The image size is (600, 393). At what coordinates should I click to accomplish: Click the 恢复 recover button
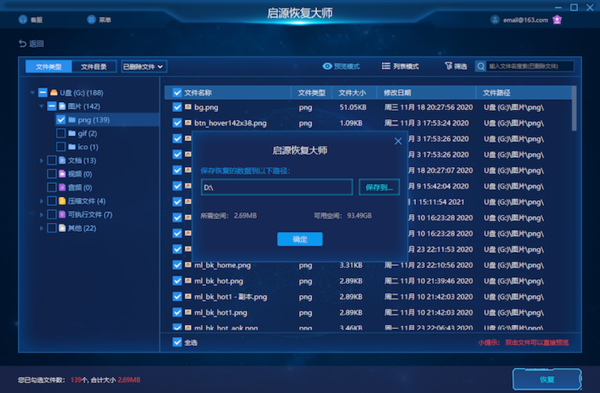[x=547, y=379]
